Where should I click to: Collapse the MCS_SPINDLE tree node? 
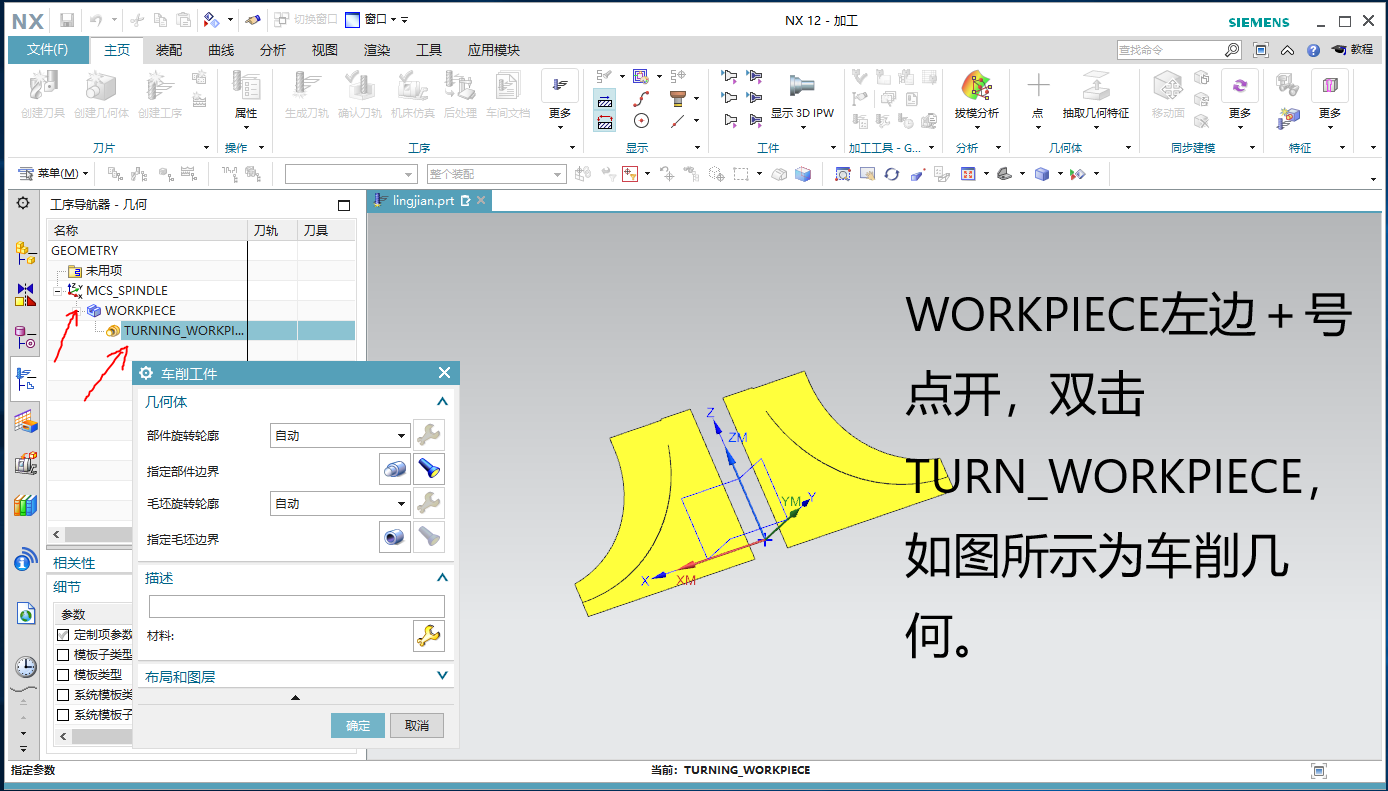(x=58, y=291)
